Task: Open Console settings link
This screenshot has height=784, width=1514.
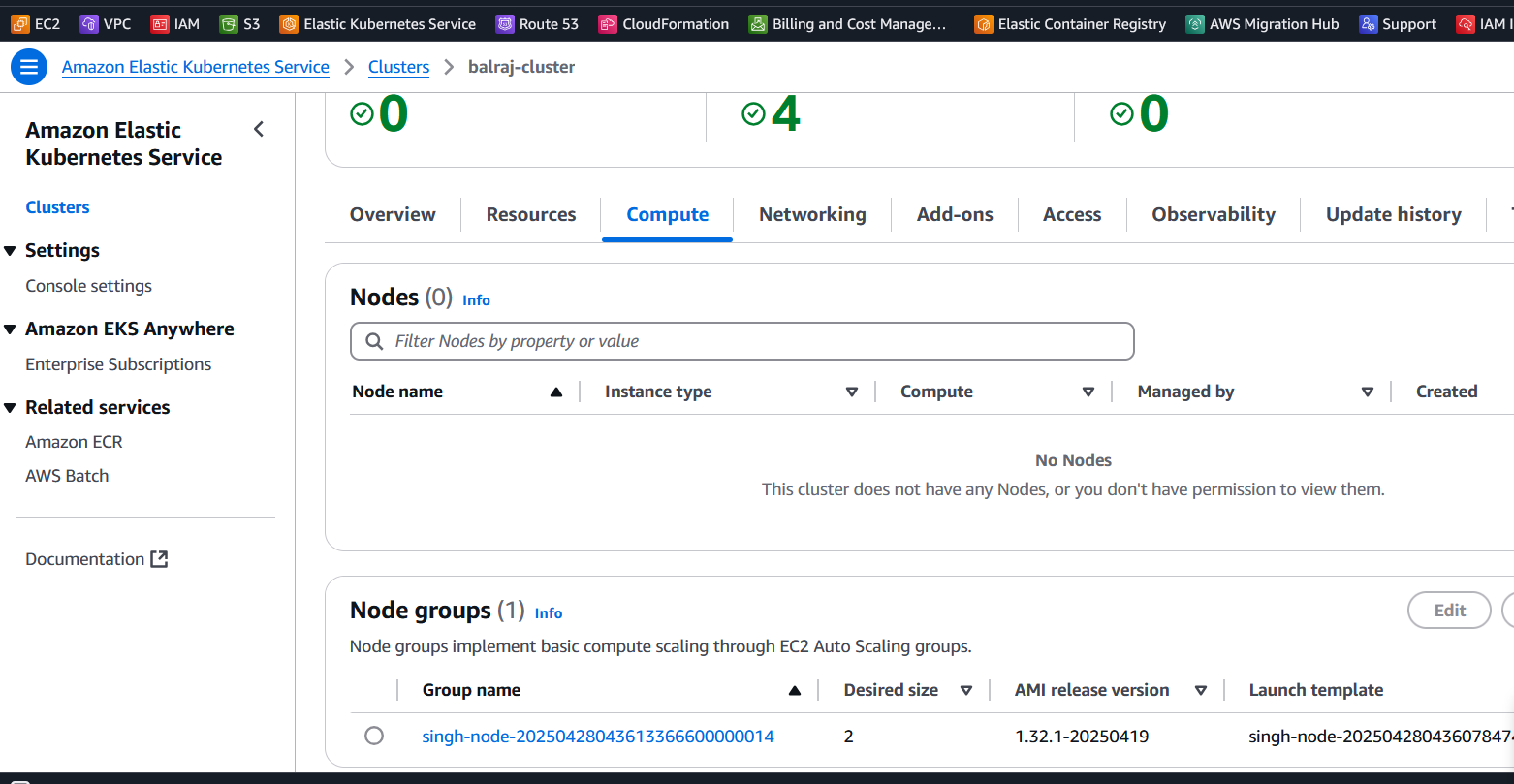Action: point(88,286)
